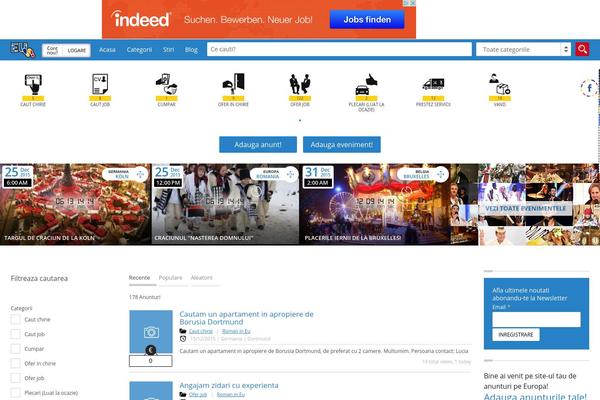Check the Caut chirie filter checkbox

[15, 319]
